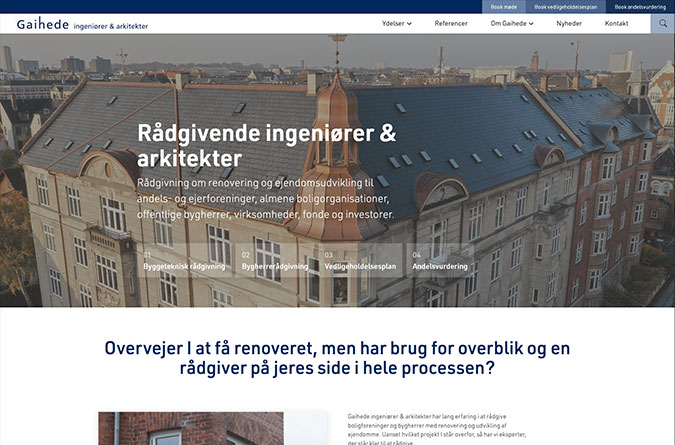
Task: Click the Rådgivende ingeniører & arkitekter heading
Action: (266, 145)
